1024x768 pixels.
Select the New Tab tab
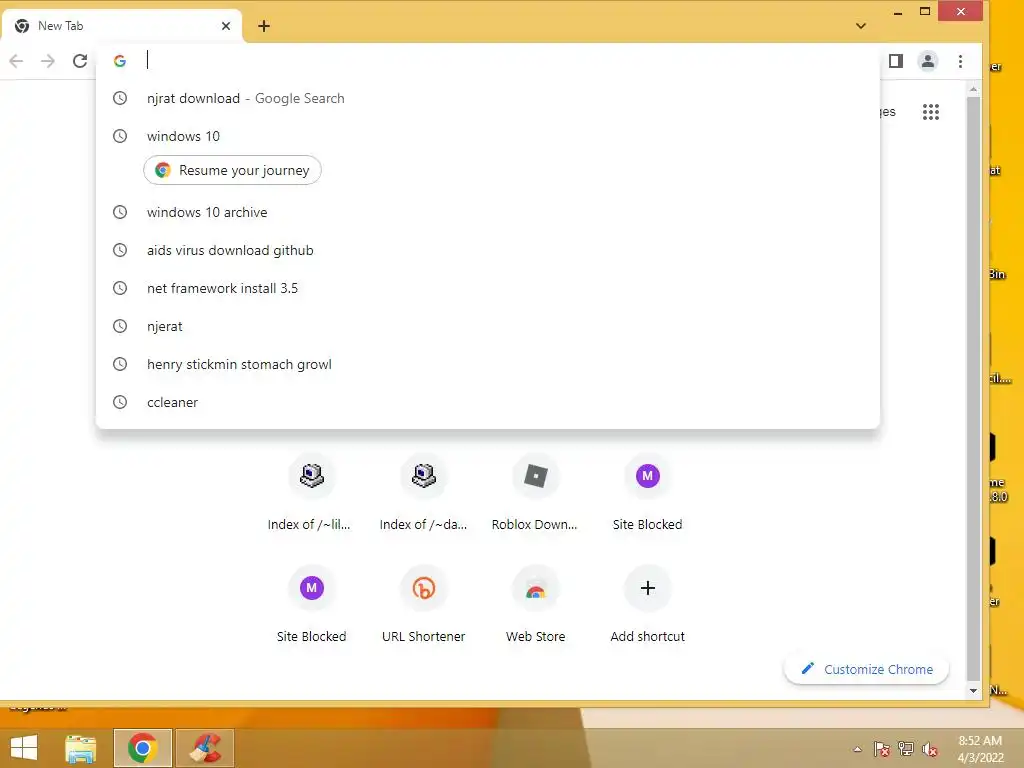click(x=122, y=26)
